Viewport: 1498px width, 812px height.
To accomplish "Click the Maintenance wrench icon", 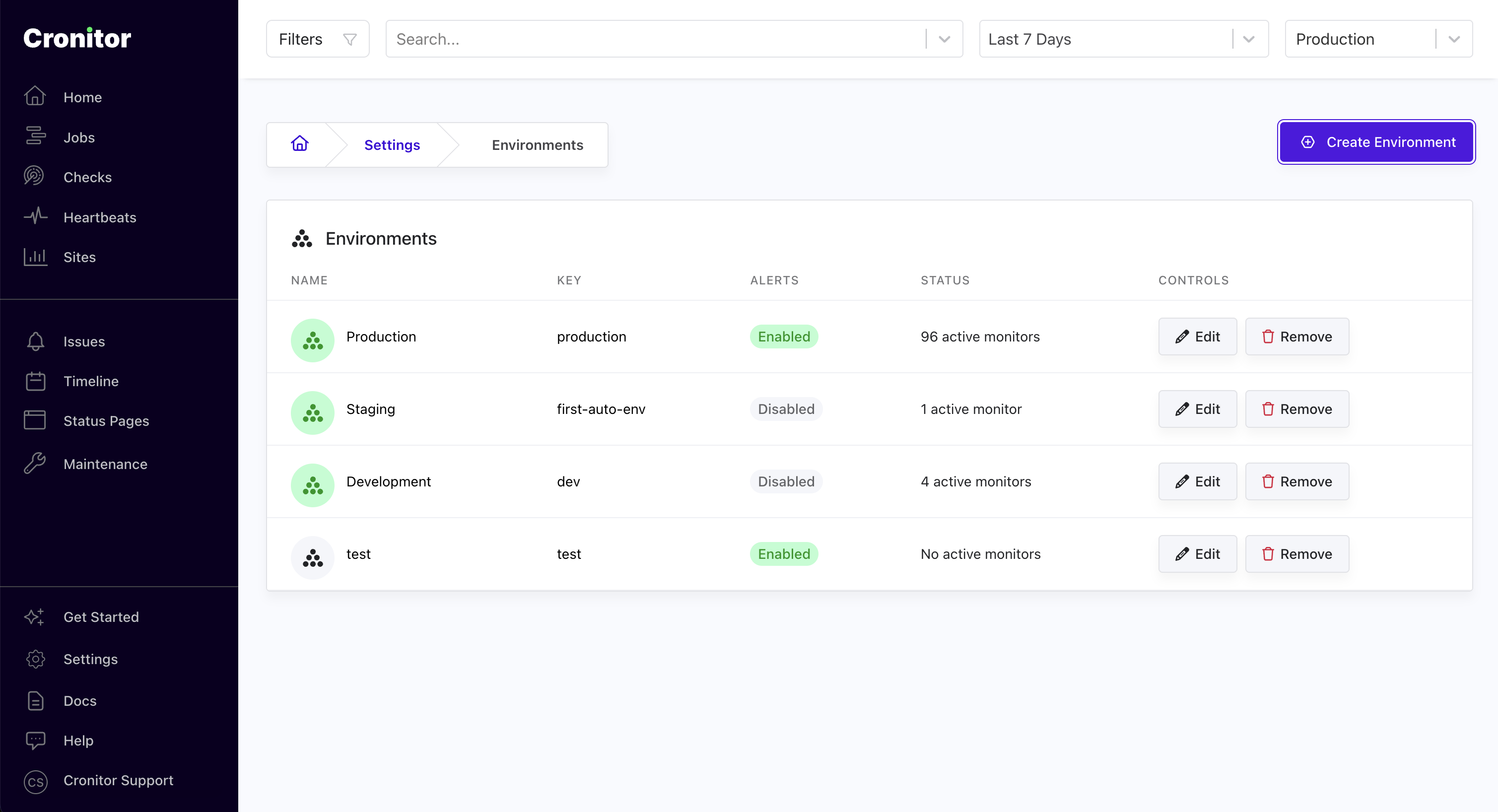I will (x=34, y=464).
